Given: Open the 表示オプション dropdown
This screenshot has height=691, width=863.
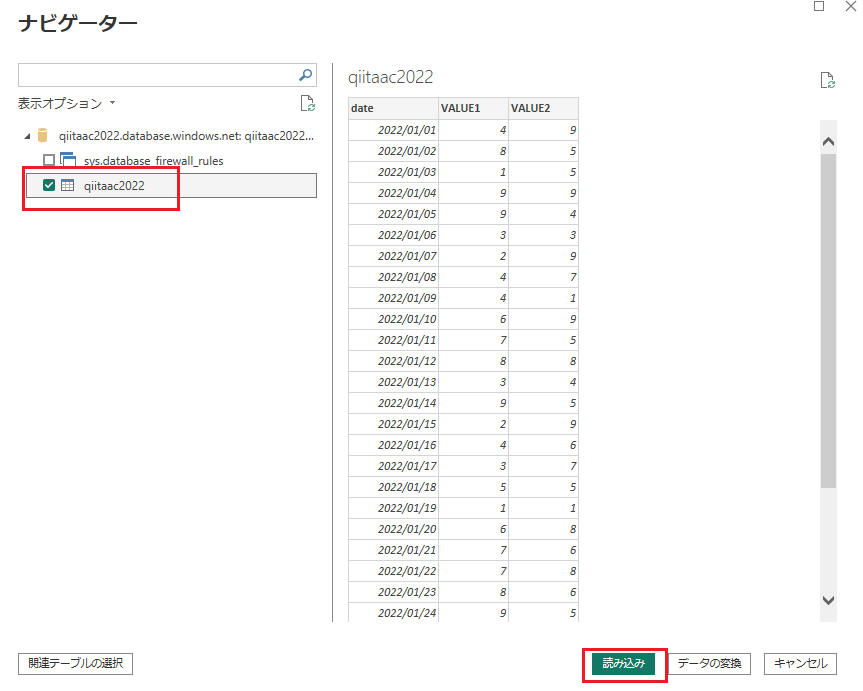Looking at the screenshot, I should (67, 103).
